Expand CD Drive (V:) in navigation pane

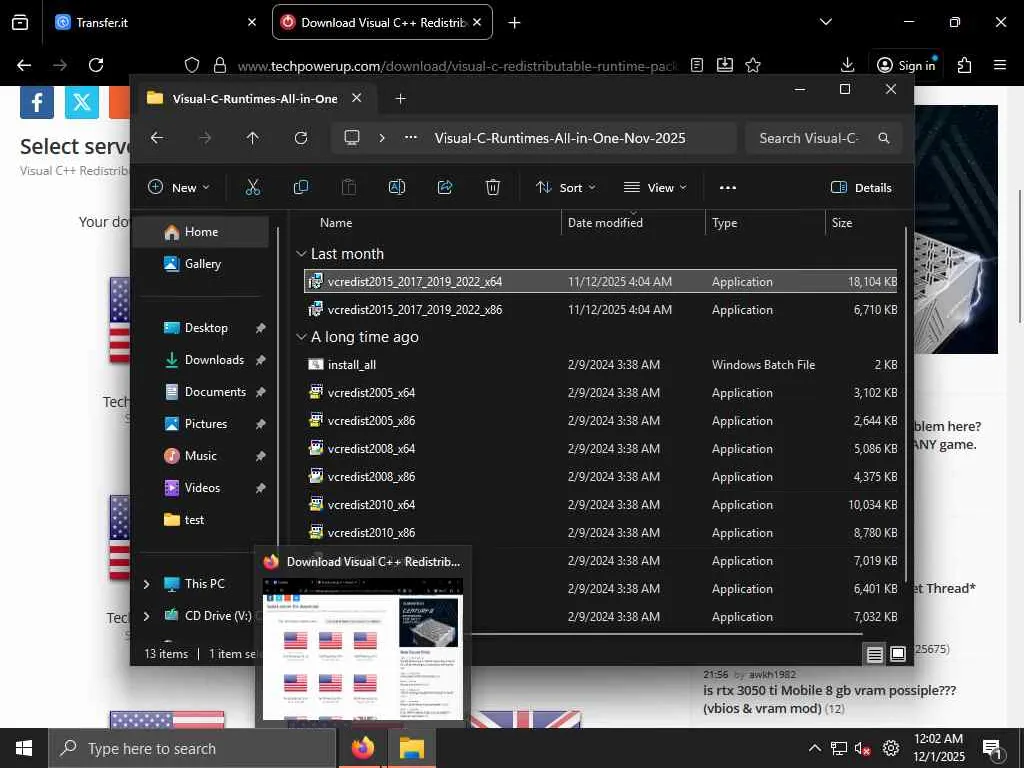[146, 616]
